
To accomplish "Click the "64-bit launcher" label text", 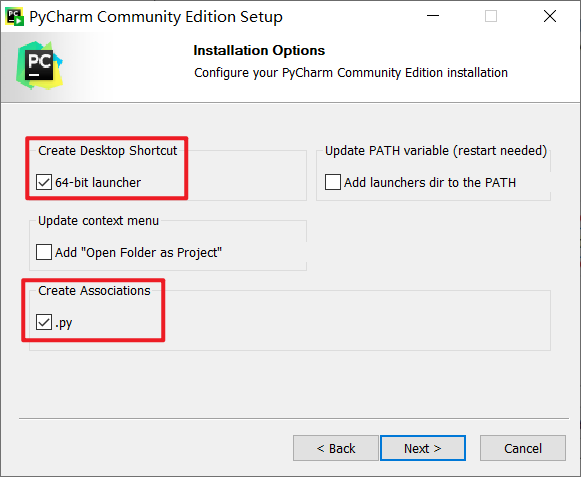I will tap(98, 183).
